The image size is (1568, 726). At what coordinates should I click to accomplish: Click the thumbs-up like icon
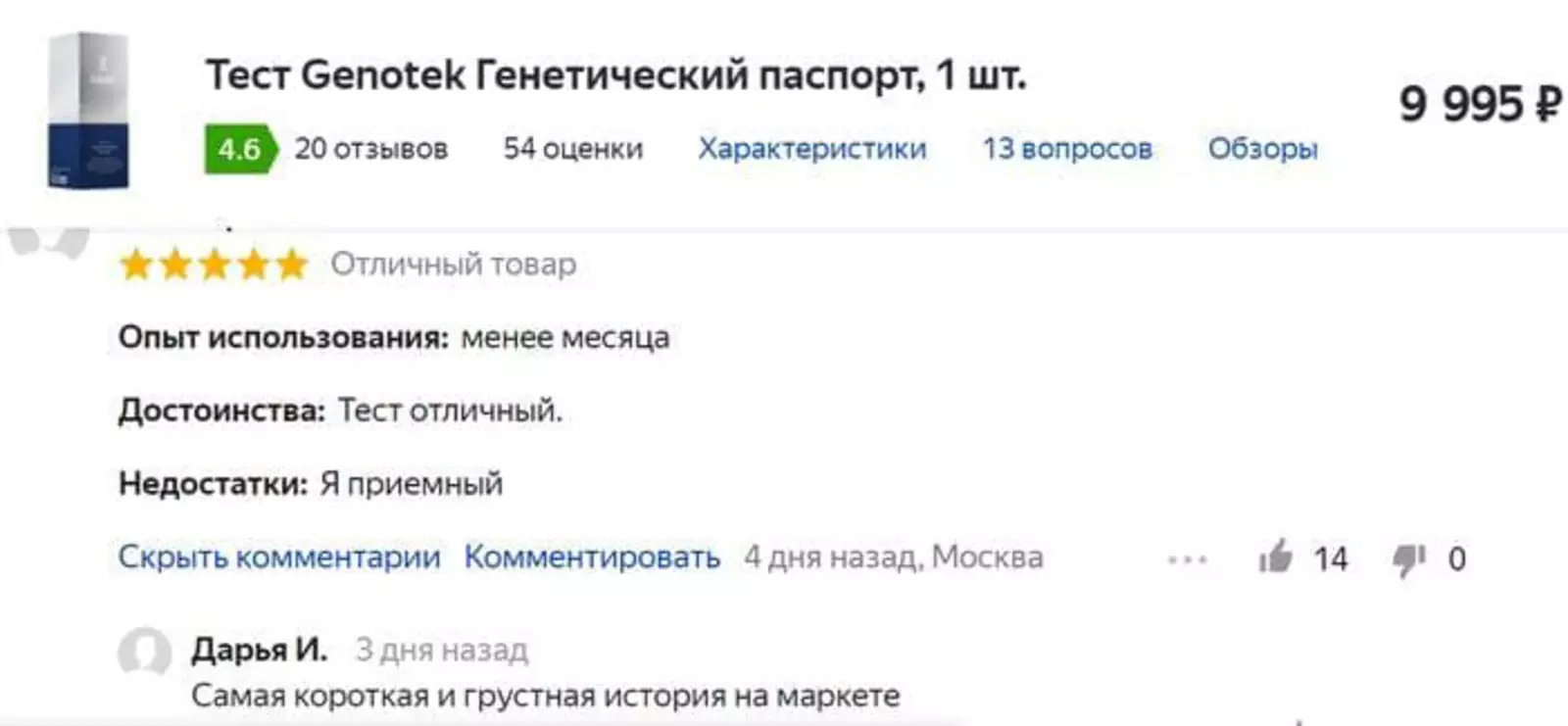(x=1275, y=557)
